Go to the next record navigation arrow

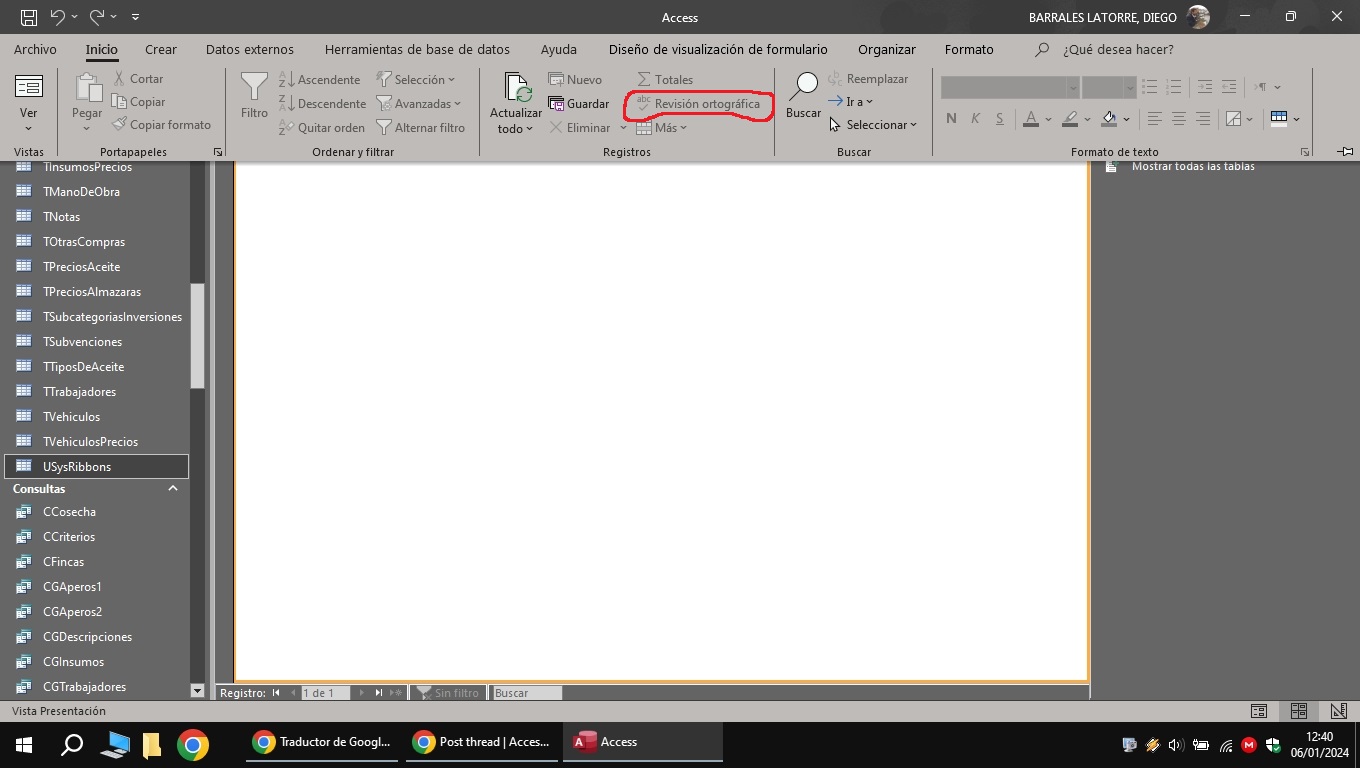coord(362,692)
